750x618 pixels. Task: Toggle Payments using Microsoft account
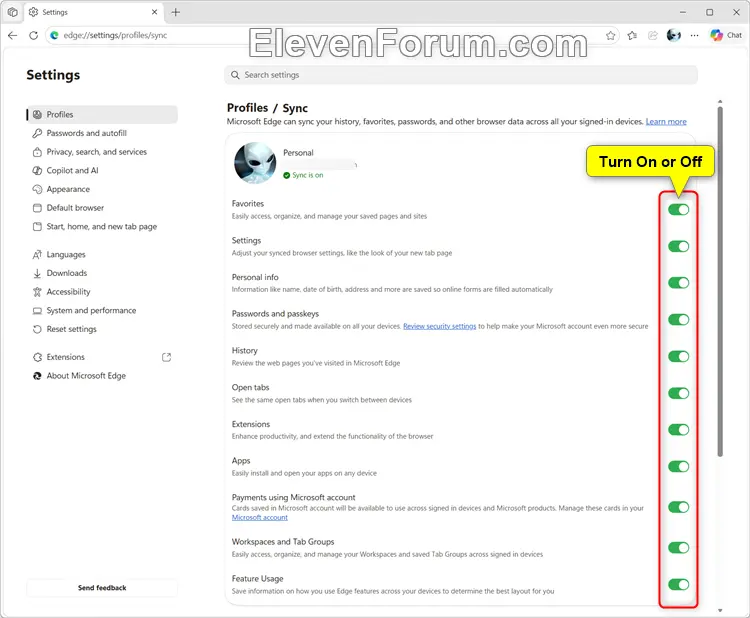(x=678, y=507)
